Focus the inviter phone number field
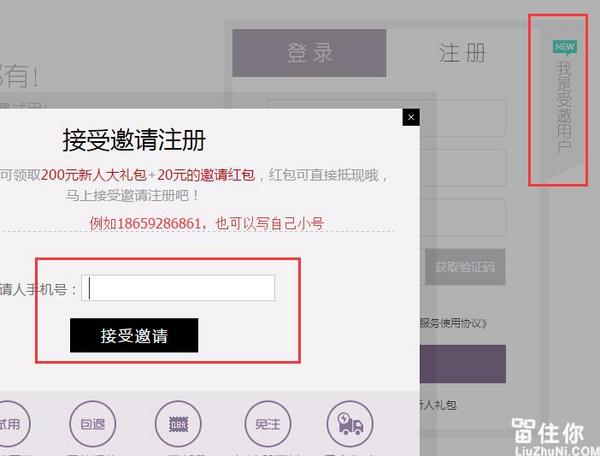 [178, 288]
